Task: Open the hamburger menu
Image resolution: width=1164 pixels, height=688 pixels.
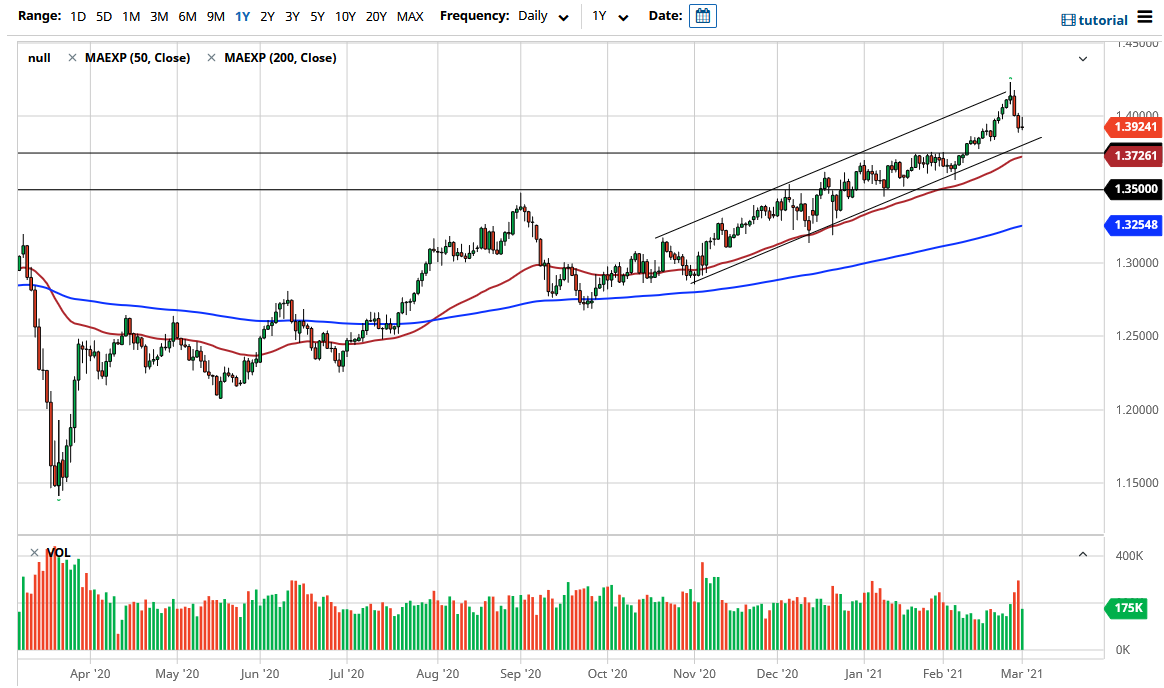Action: click(1145, 19)
